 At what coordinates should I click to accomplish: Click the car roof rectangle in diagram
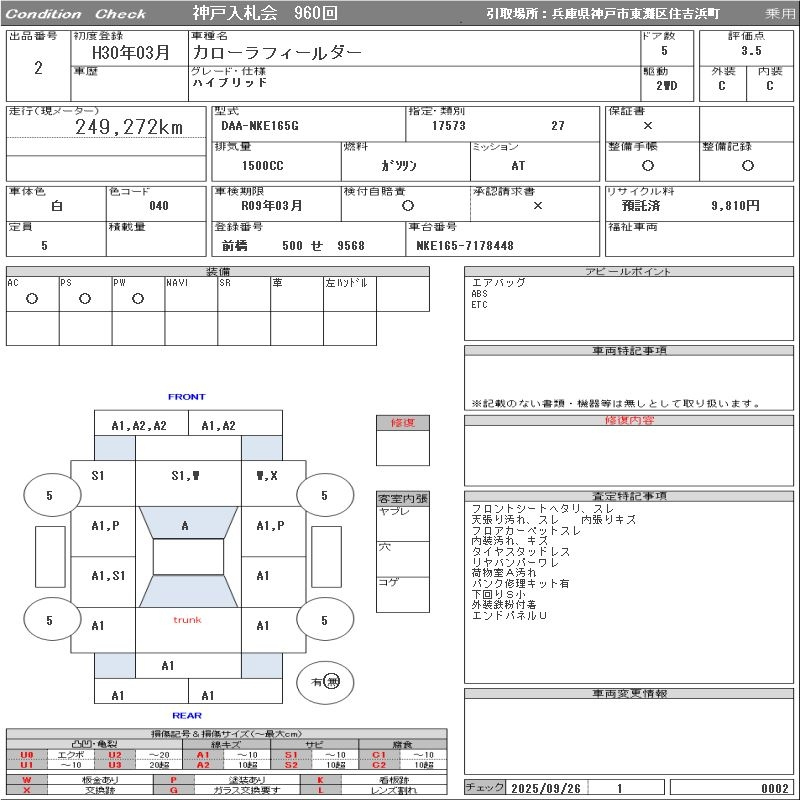pyautogui.click(x=188, y=558)
